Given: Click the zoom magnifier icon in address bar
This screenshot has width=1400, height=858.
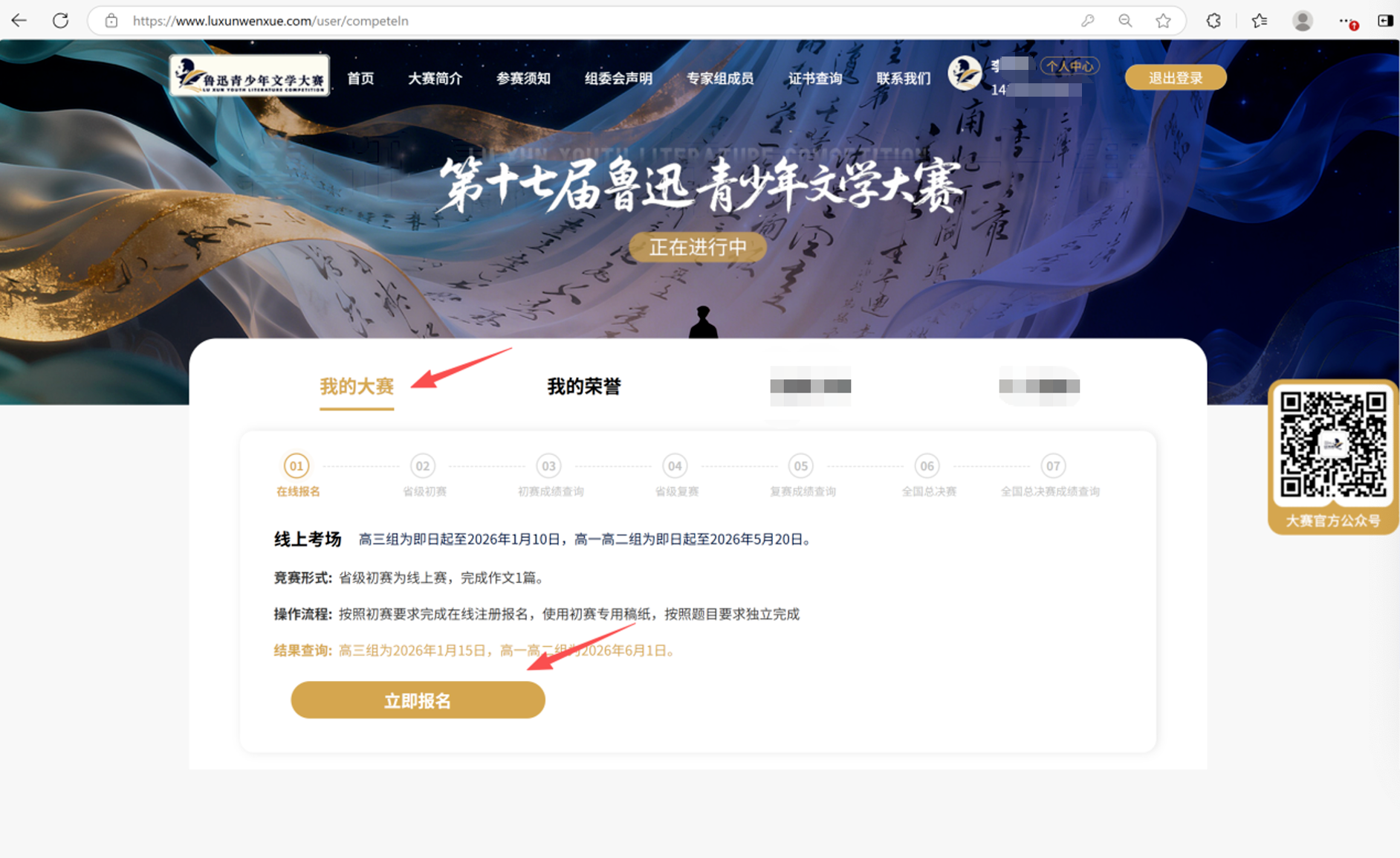Looking at the screenshot, I should [x=1125, y=21].
